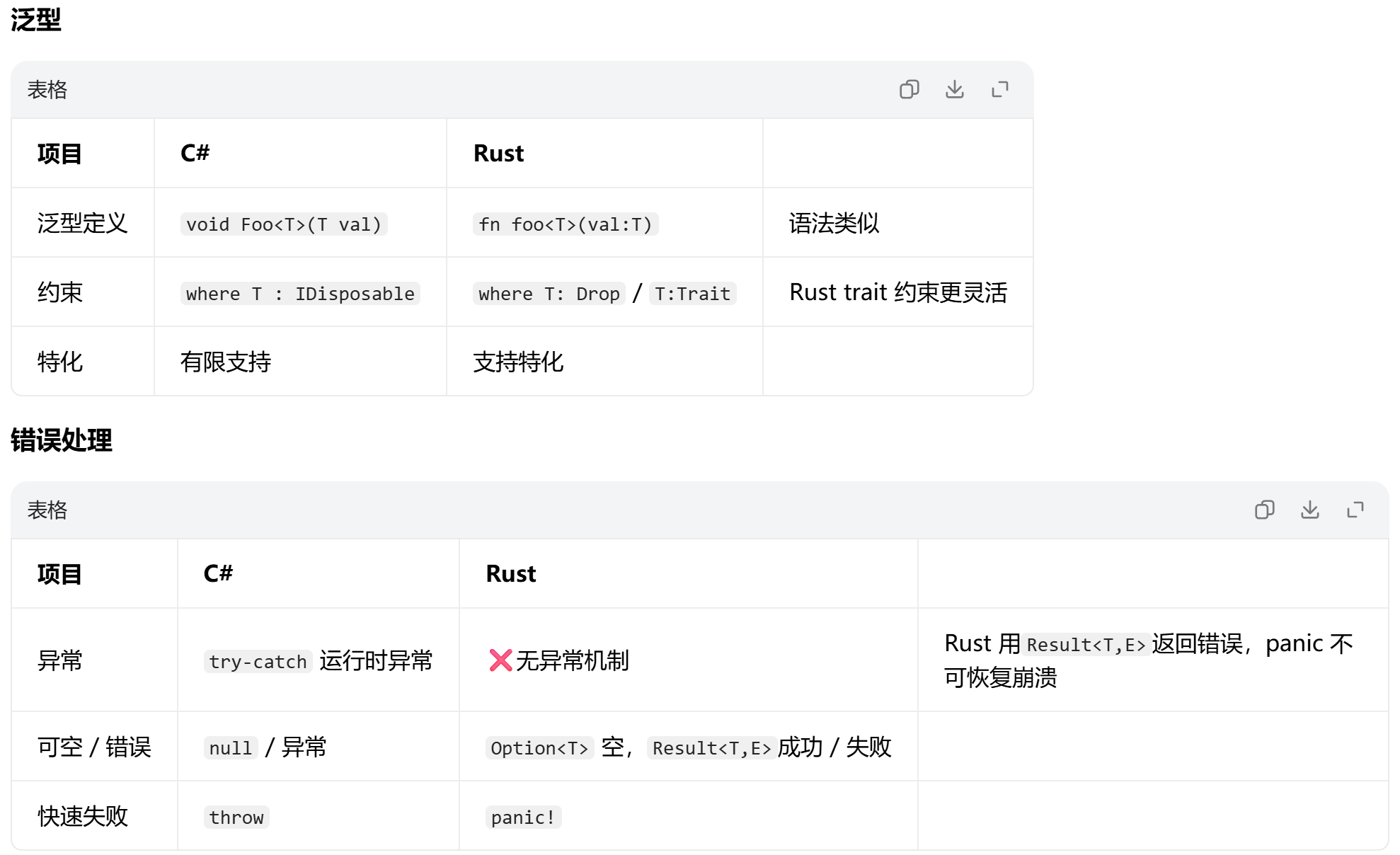This screenshot has height=855, width=1400.
Task: Click the 约束 row label
Action: (60, 292)
